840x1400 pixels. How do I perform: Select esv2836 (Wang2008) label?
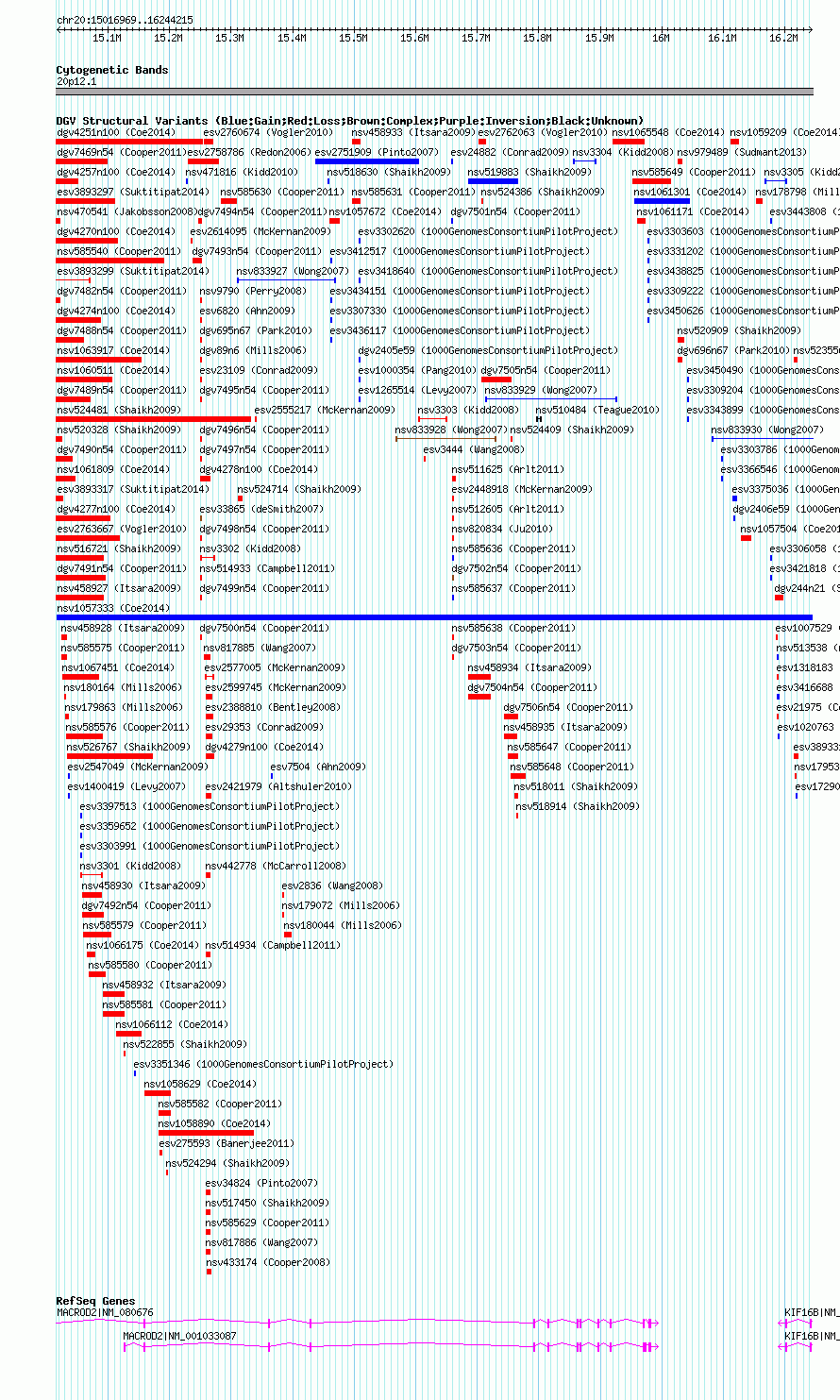click(x=332, y=886)
